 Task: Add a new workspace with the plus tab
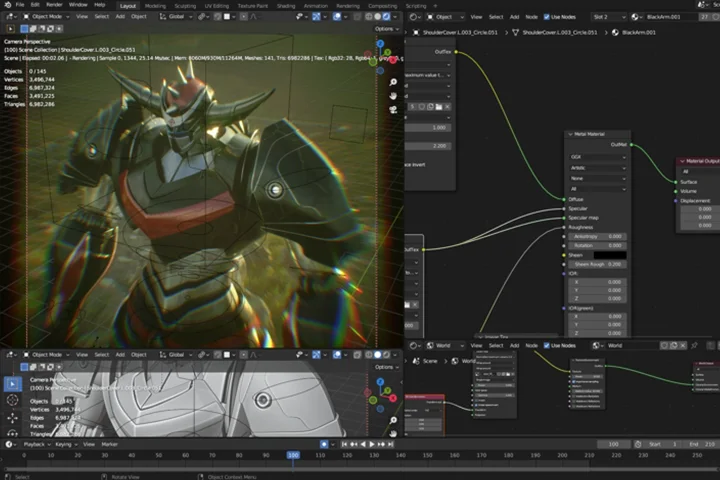pos(435,6)
